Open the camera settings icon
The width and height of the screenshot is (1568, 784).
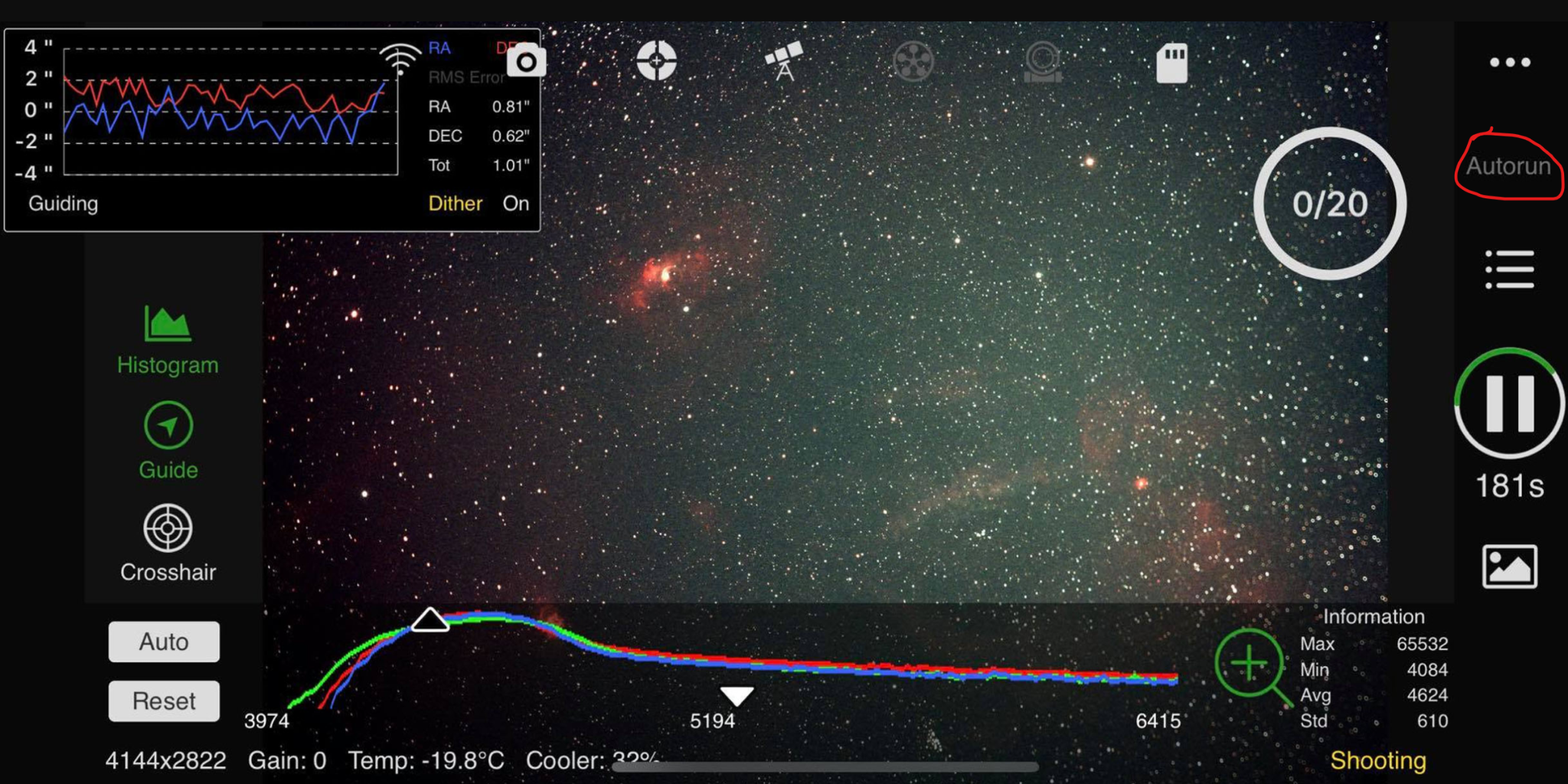pyautogui.click(x=526, y=60)
